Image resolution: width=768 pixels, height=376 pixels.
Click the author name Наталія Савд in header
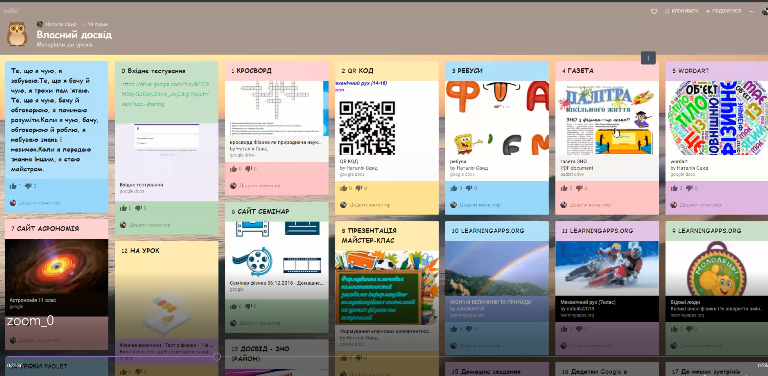[61, 24]
